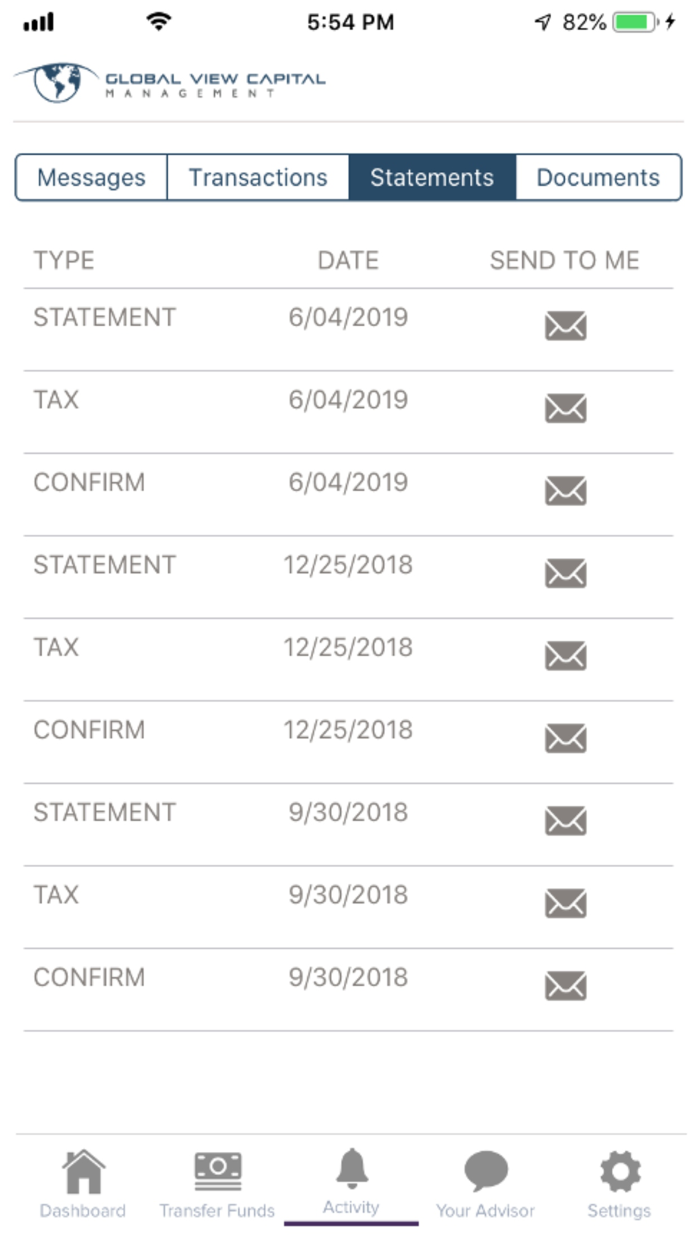Click the TYPE column header
The width and height of the screenshot is (700, 1244).
click(64, 260)
